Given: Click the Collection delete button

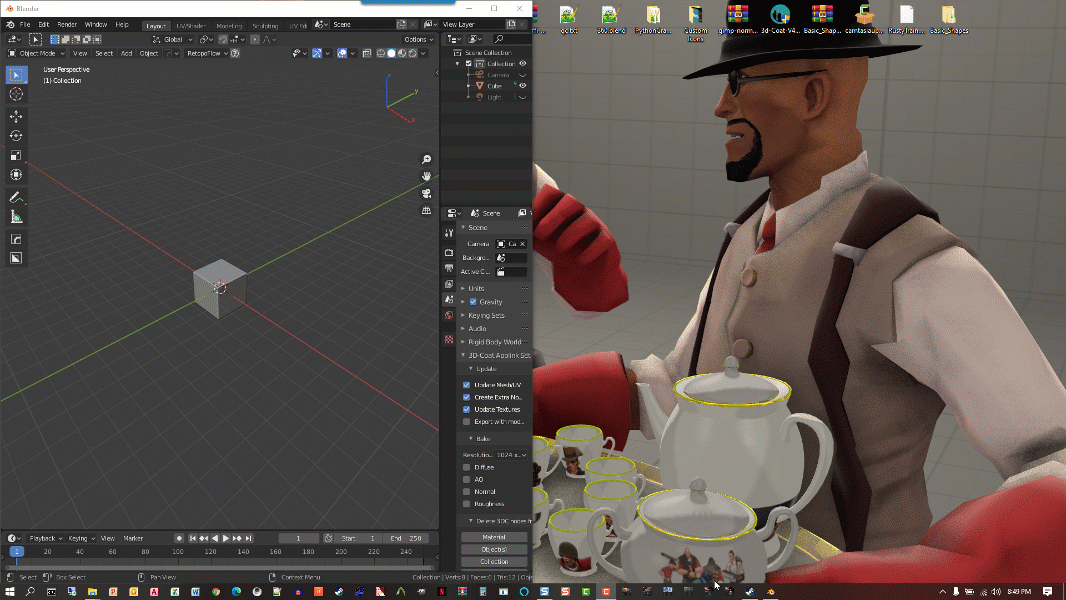Looking at the screenshot, I should [x=494, y=561].
